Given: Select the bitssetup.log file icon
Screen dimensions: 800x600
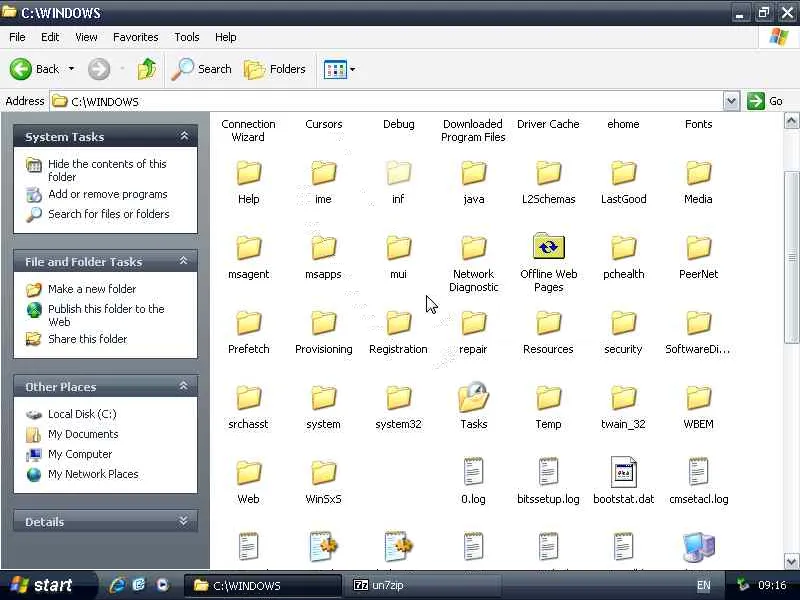Looking at the screenshot, I should (x=548, y=471).
